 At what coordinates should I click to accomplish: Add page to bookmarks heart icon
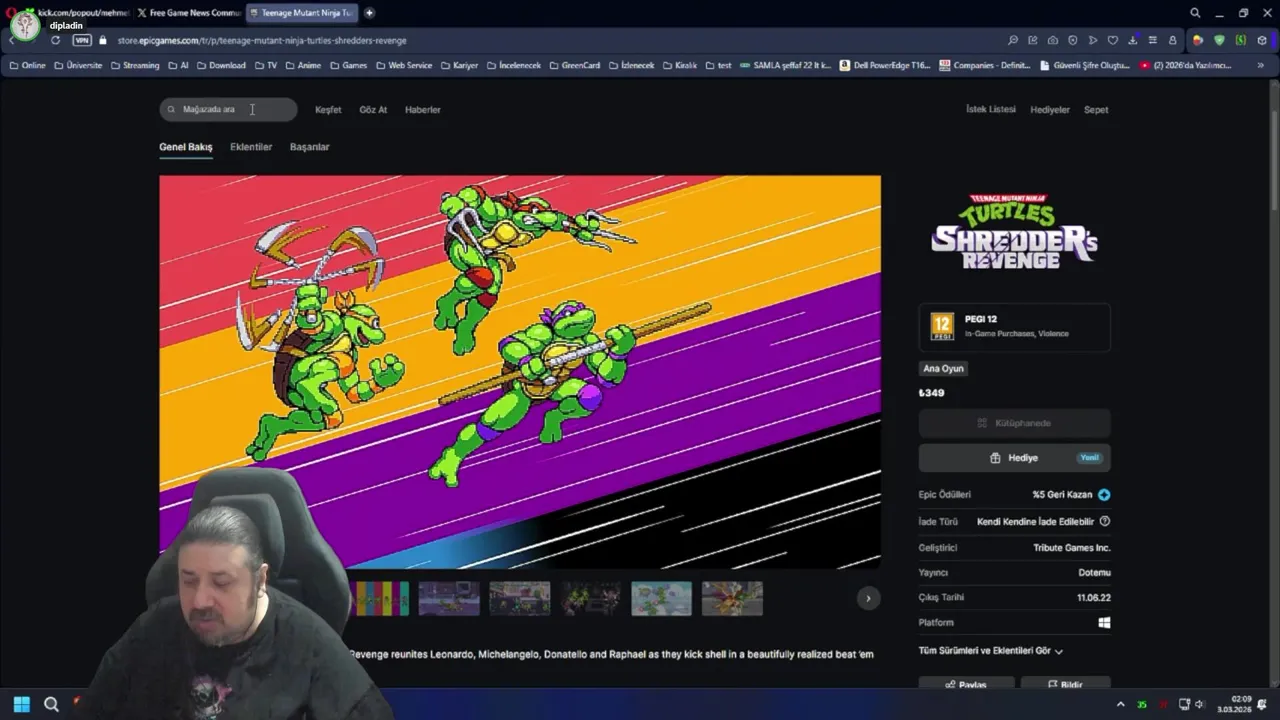click(x=1113, y=40)
